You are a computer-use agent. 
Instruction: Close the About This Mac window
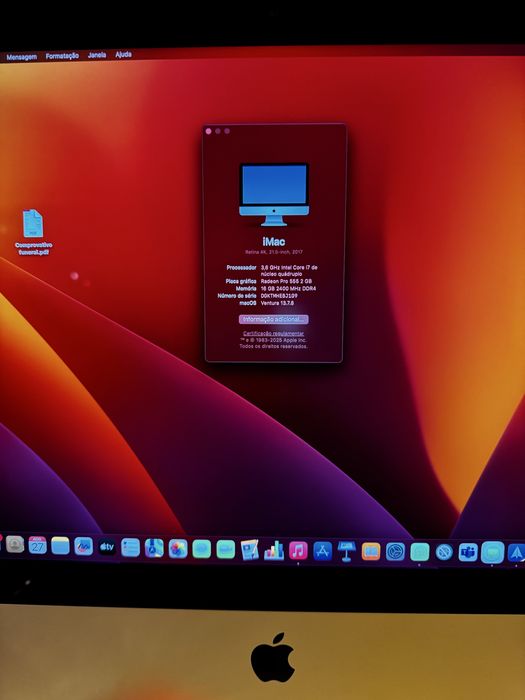(x=208, y=131)
